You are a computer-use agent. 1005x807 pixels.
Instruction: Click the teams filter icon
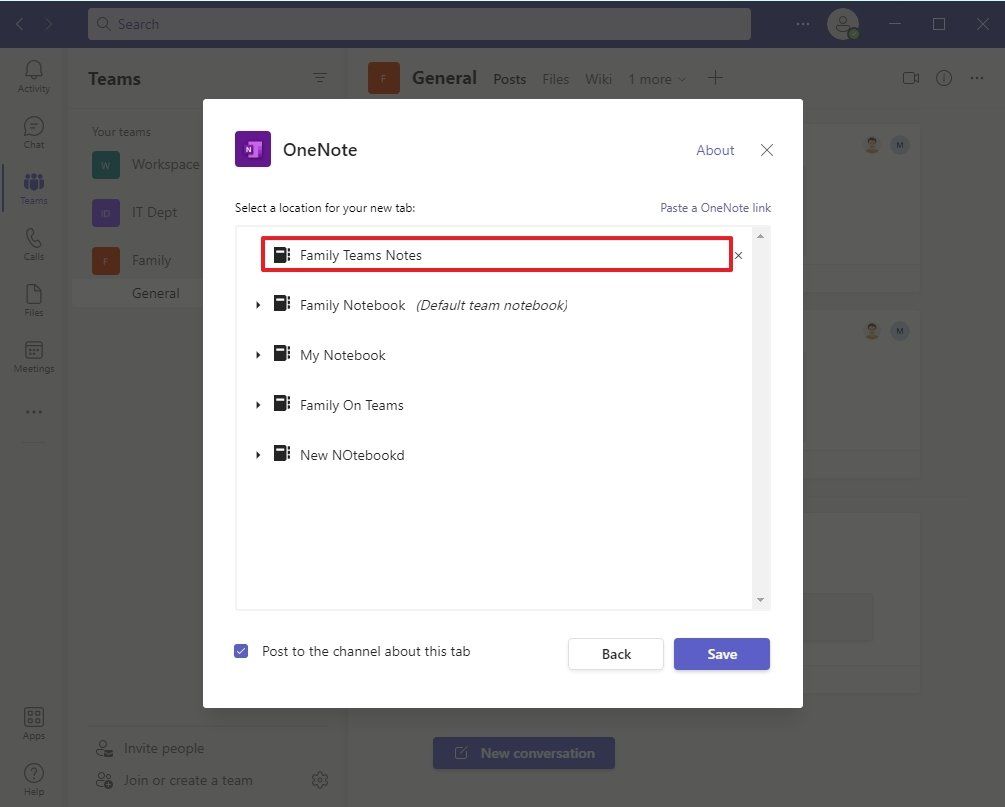(319, 77)
